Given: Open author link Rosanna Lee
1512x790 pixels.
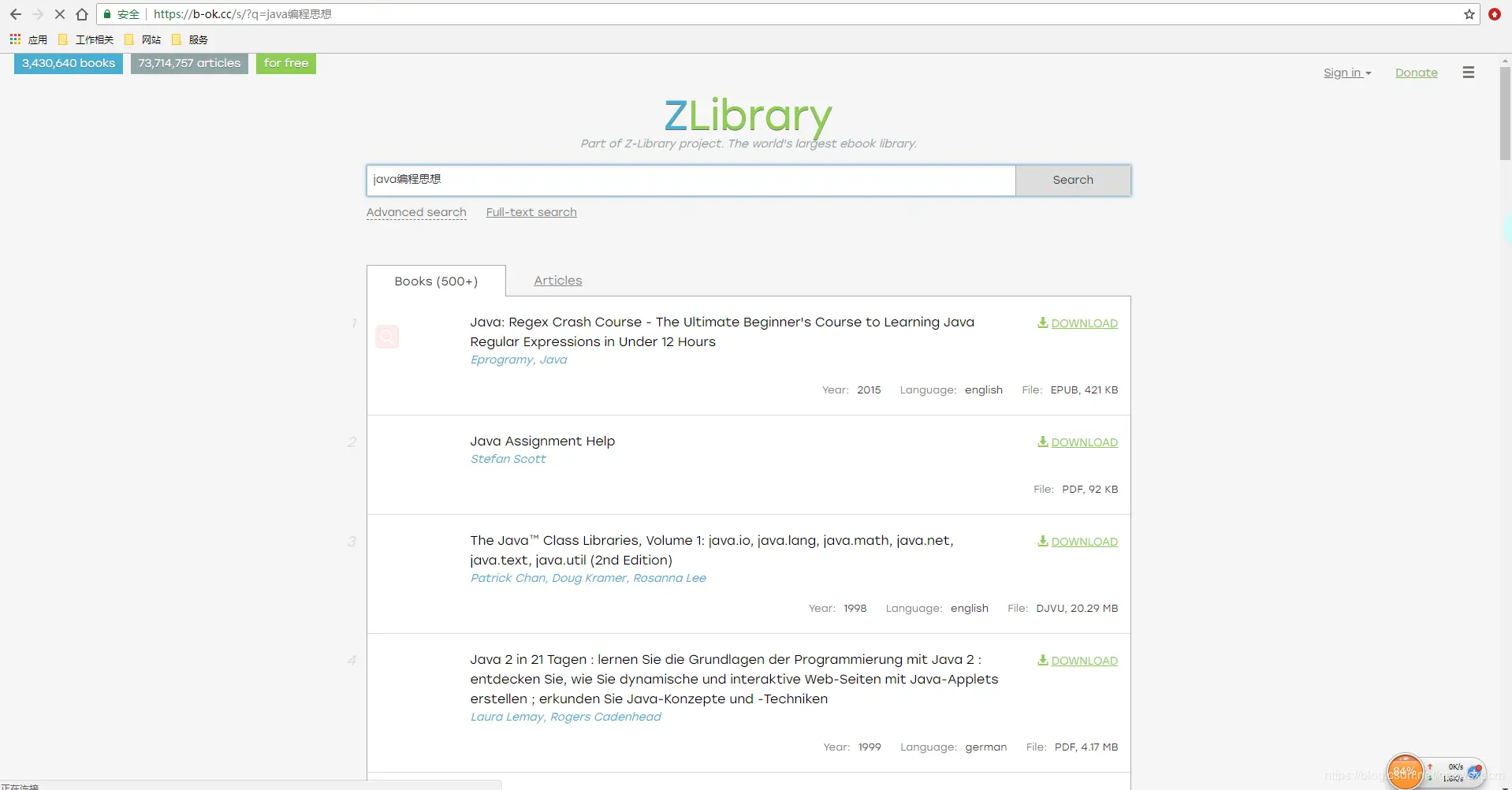Looking at the screenshot, I should (x=669, y=578).
